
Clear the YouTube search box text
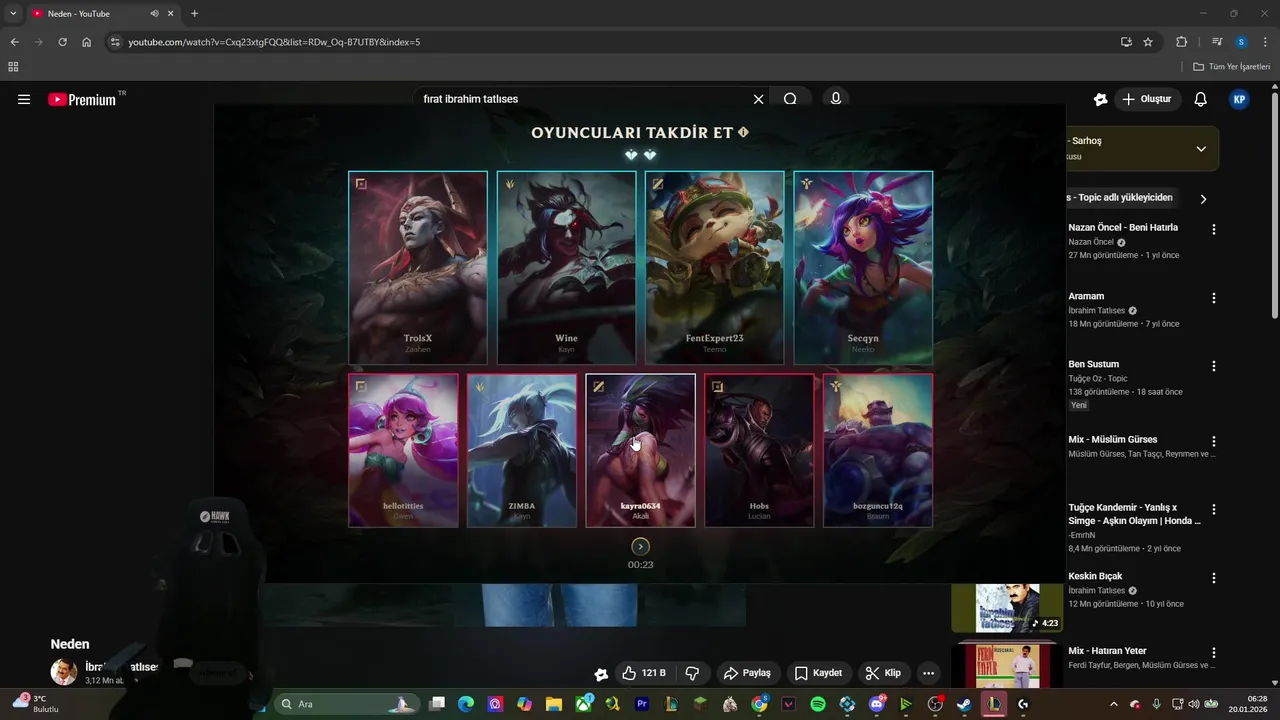[758, 99]
